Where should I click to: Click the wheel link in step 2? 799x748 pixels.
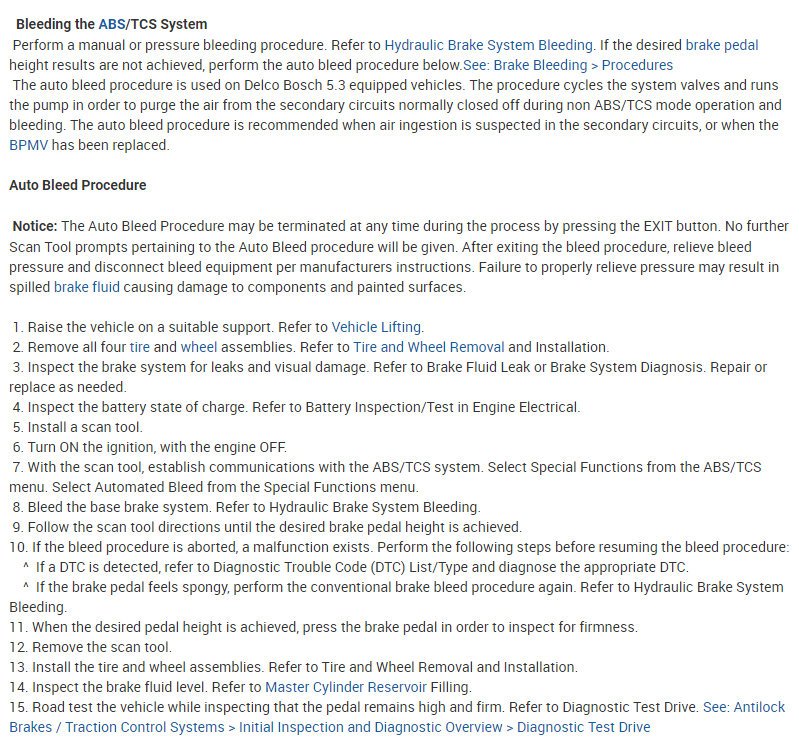pos(199,347)
